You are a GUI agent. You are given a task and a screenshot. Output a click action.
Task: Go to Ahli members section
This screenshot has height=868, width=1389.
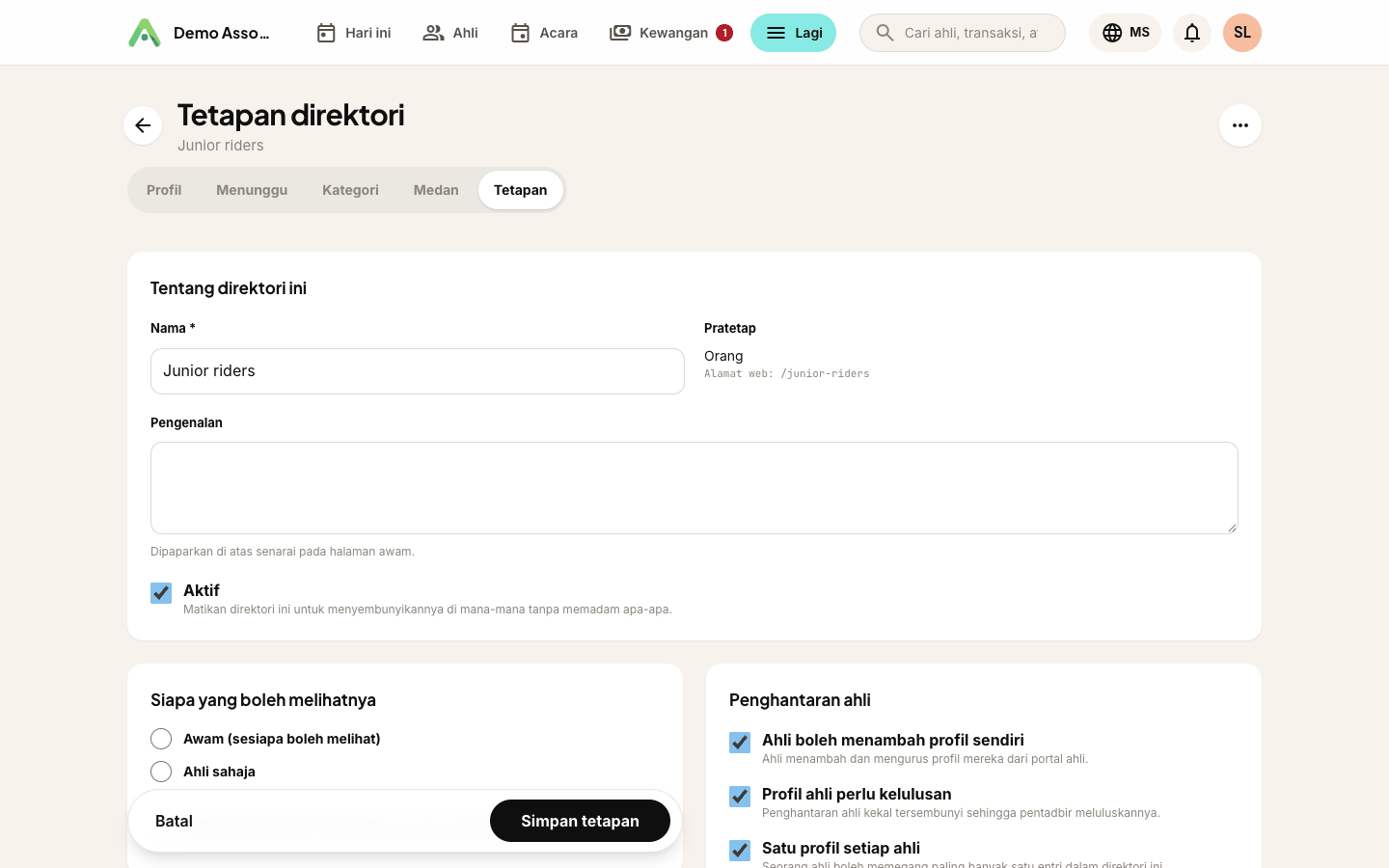coord(450,33)
